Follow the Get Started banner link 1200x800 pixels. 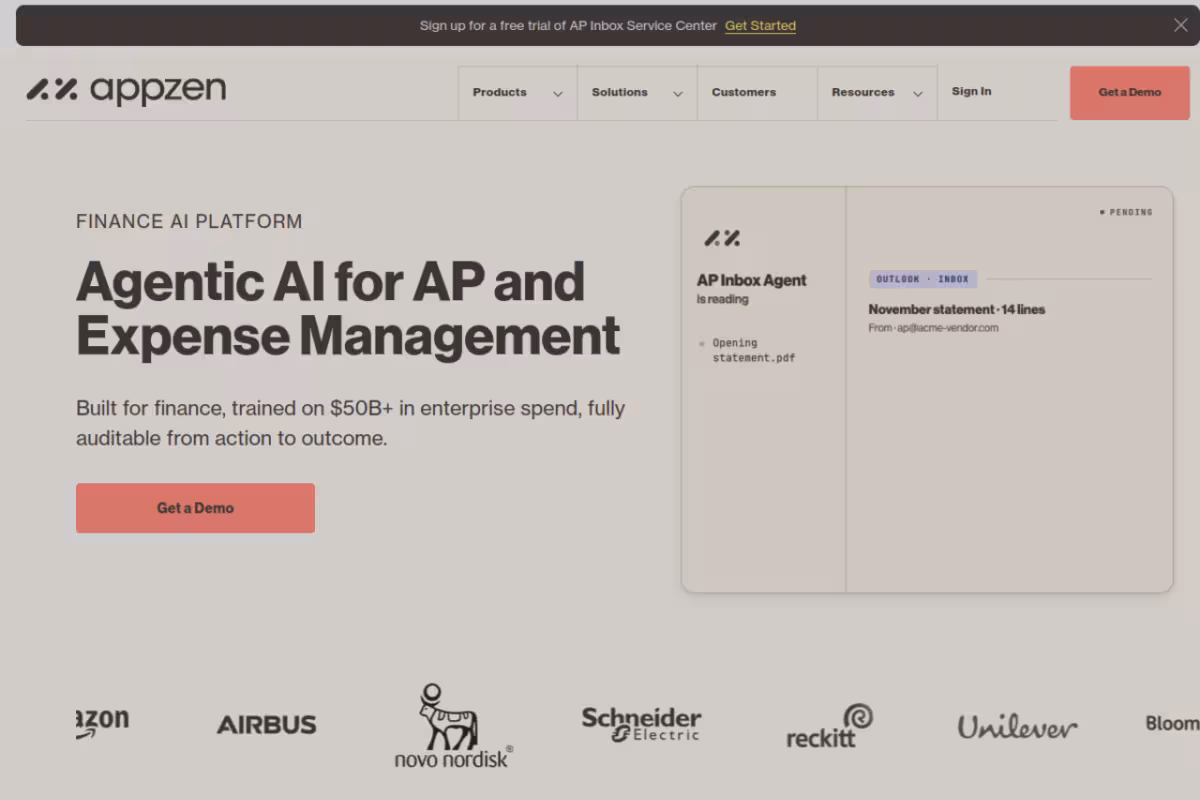760,26
